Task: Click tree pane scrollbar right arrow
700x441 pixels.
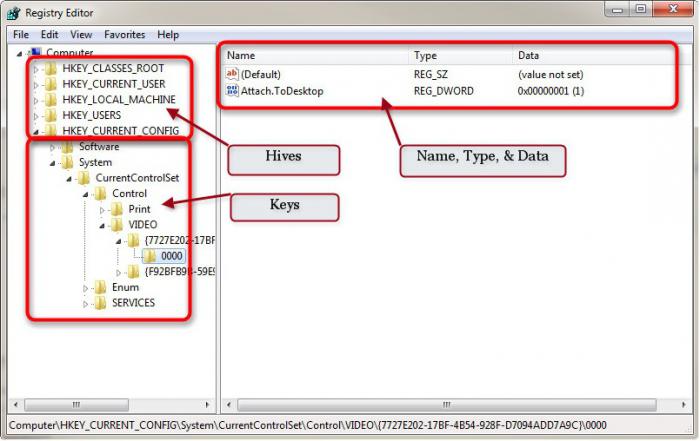Action: pos(207,405)
